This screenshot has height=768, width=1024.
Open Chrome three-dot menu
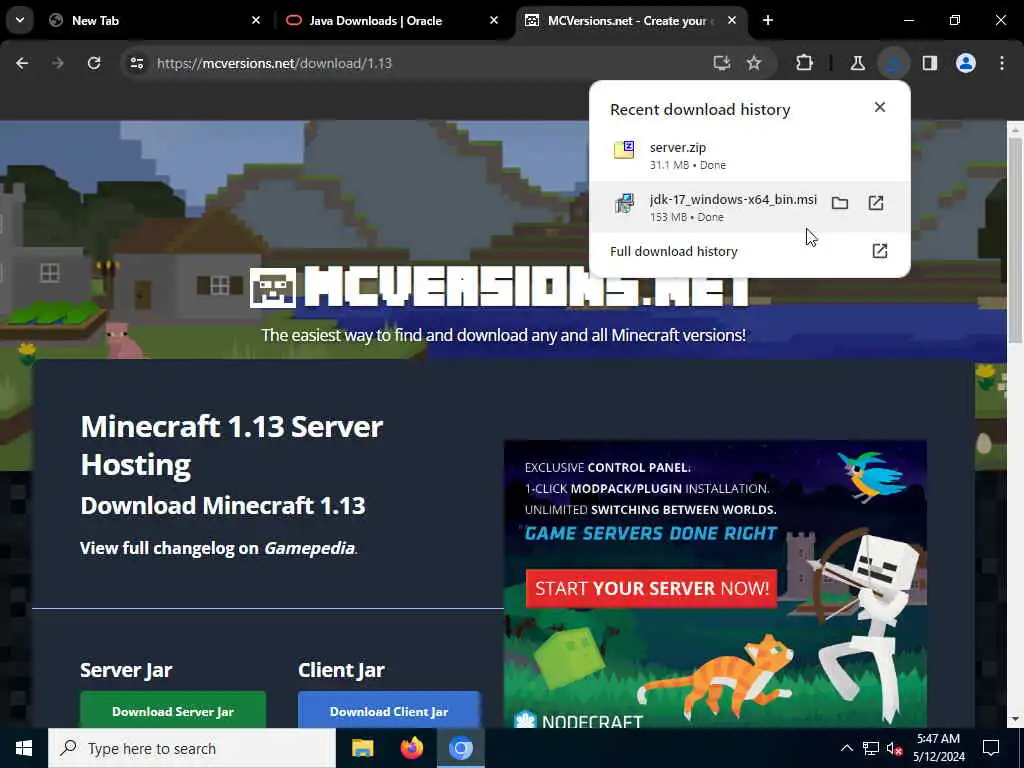click(x=1002, y=63)
